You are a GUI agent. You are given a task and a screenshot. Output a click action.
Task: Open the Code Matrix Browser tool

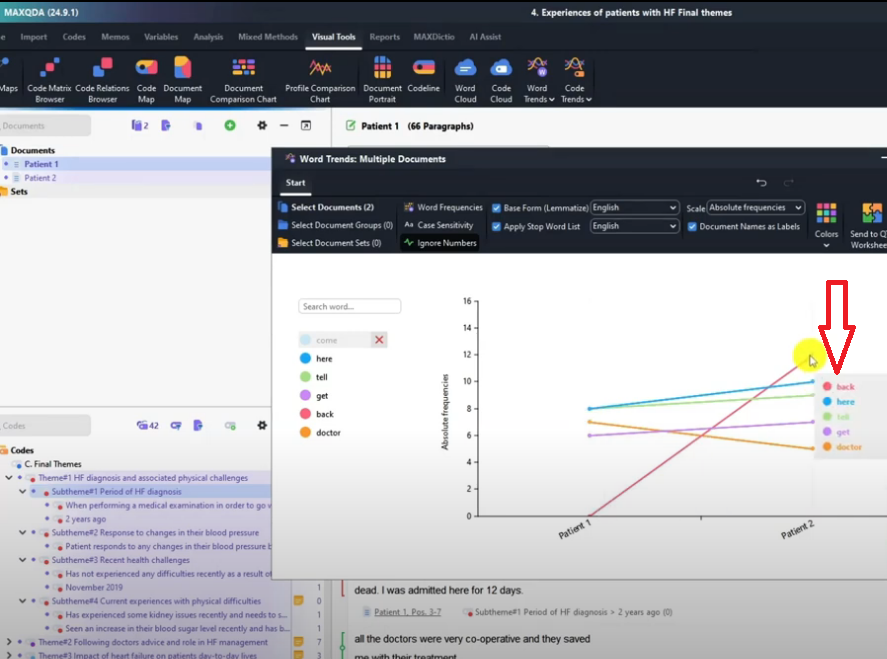[x=49, y=80]
